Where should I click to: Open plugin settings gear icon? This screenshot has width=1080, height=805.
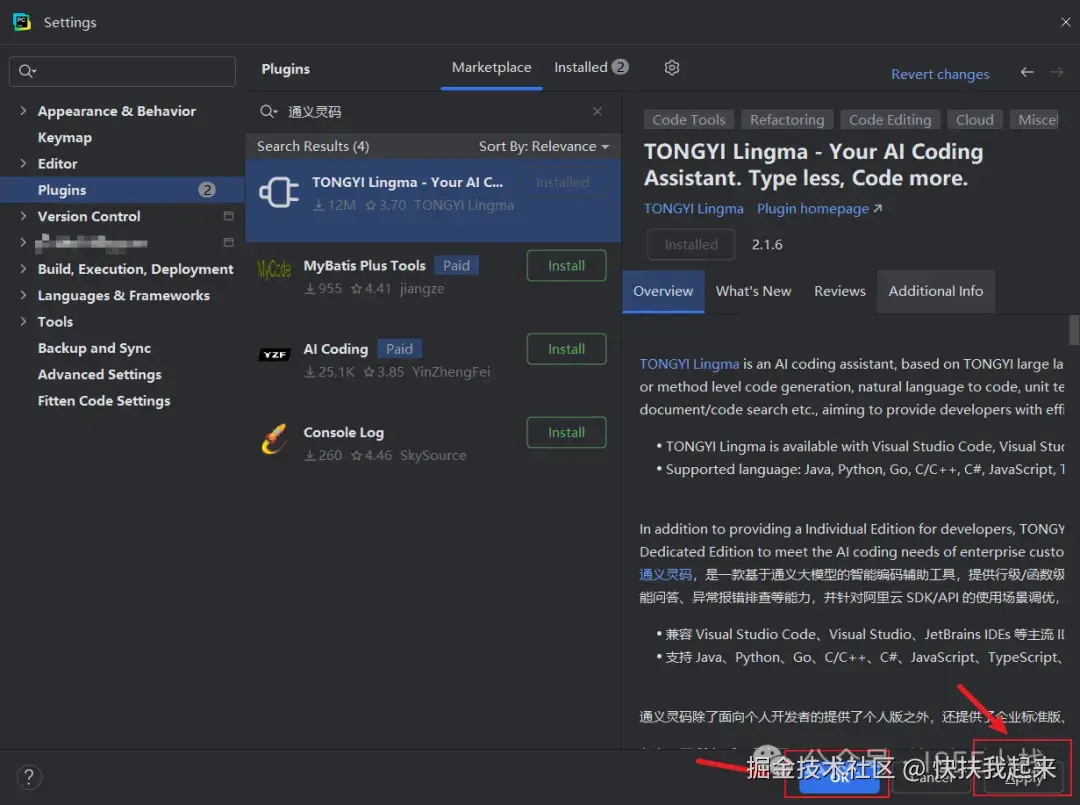672,67
